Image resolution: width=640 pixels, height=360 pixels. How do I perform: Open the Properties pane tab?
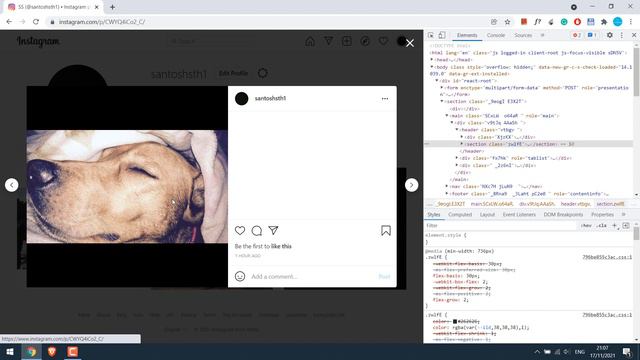click(x=602, y=215)
